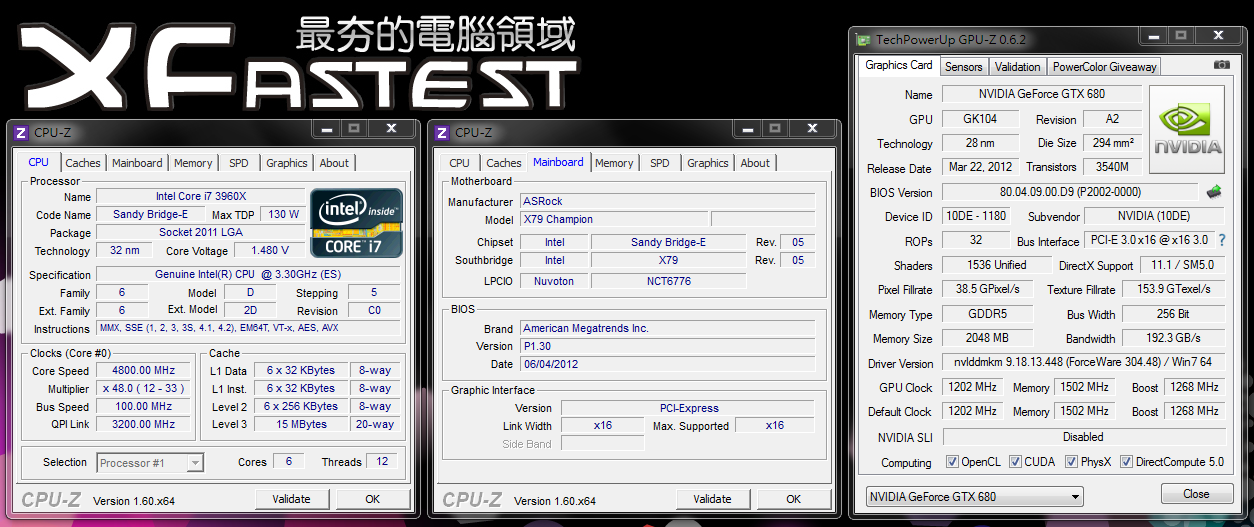Click the left CPU-Z window title icon
The height and width of the screenshot is (527, 1254).
point(21,132)
